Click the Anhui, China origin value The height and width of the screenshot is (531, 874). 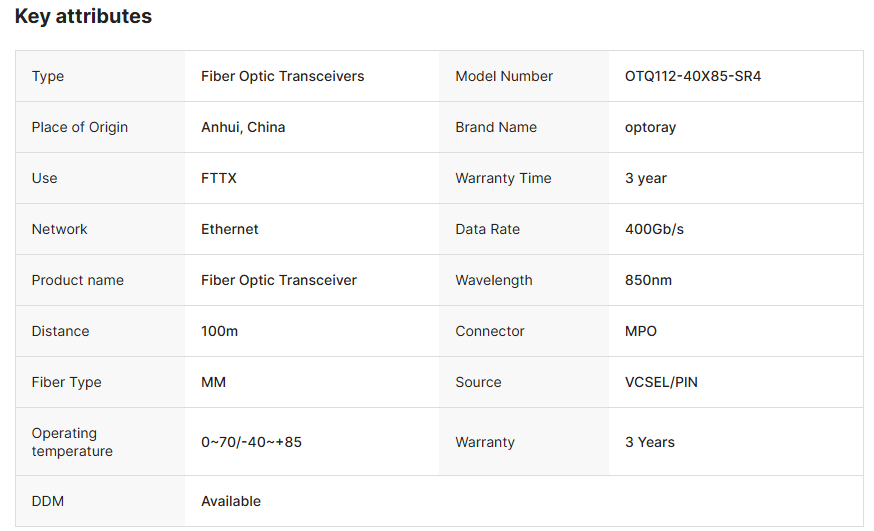(x=243, y=127)
